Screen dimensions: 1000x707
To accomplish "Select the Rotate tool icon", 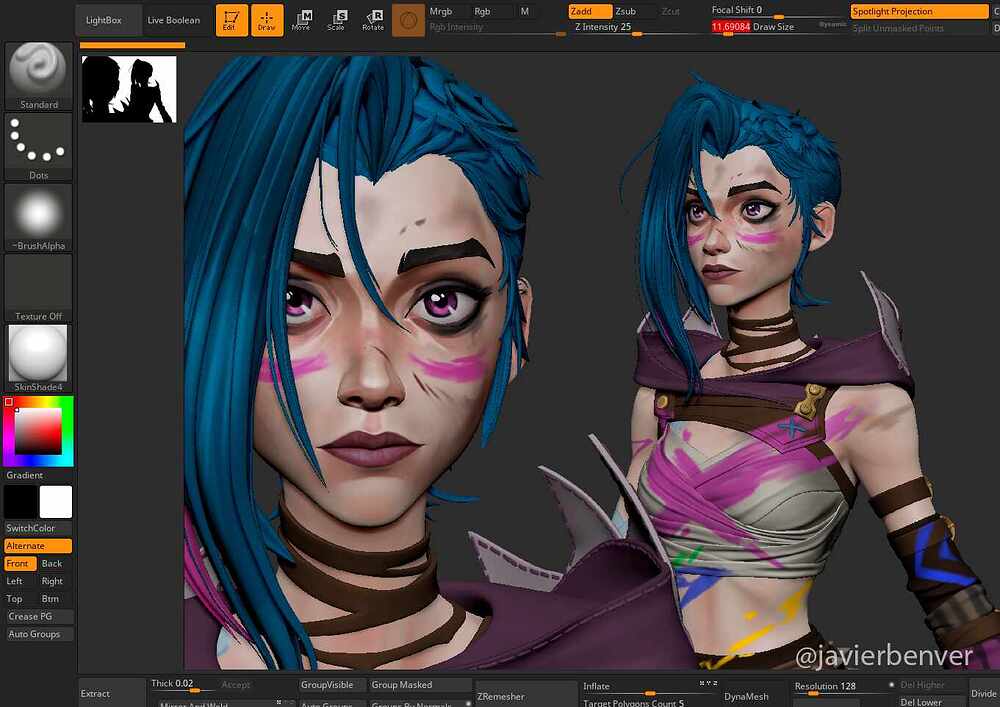I will pos(372,19).
